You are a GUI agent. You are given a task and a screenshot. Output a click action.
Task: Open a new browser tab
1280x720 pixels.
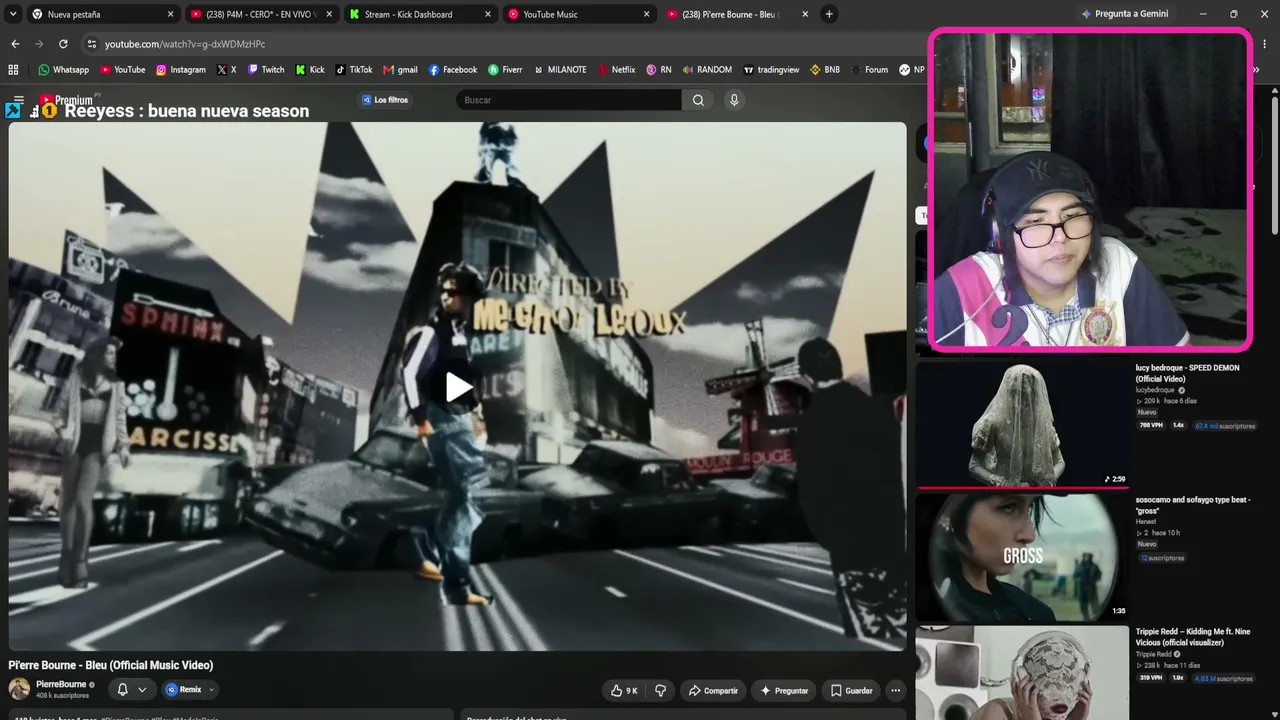tap(829, 14)
